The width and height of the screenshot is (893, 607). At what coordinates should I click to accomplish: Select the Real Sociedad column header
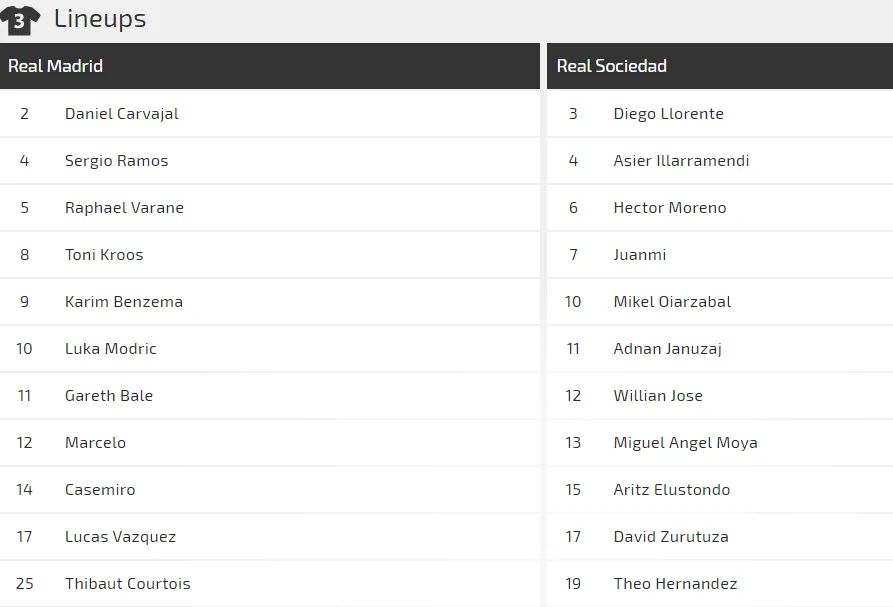[x=611, y=66]
